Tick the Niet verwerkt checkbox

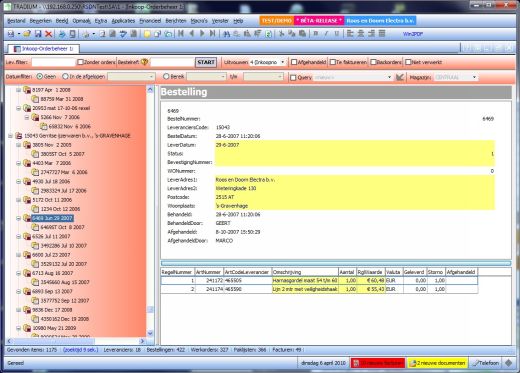pos(408,62)
